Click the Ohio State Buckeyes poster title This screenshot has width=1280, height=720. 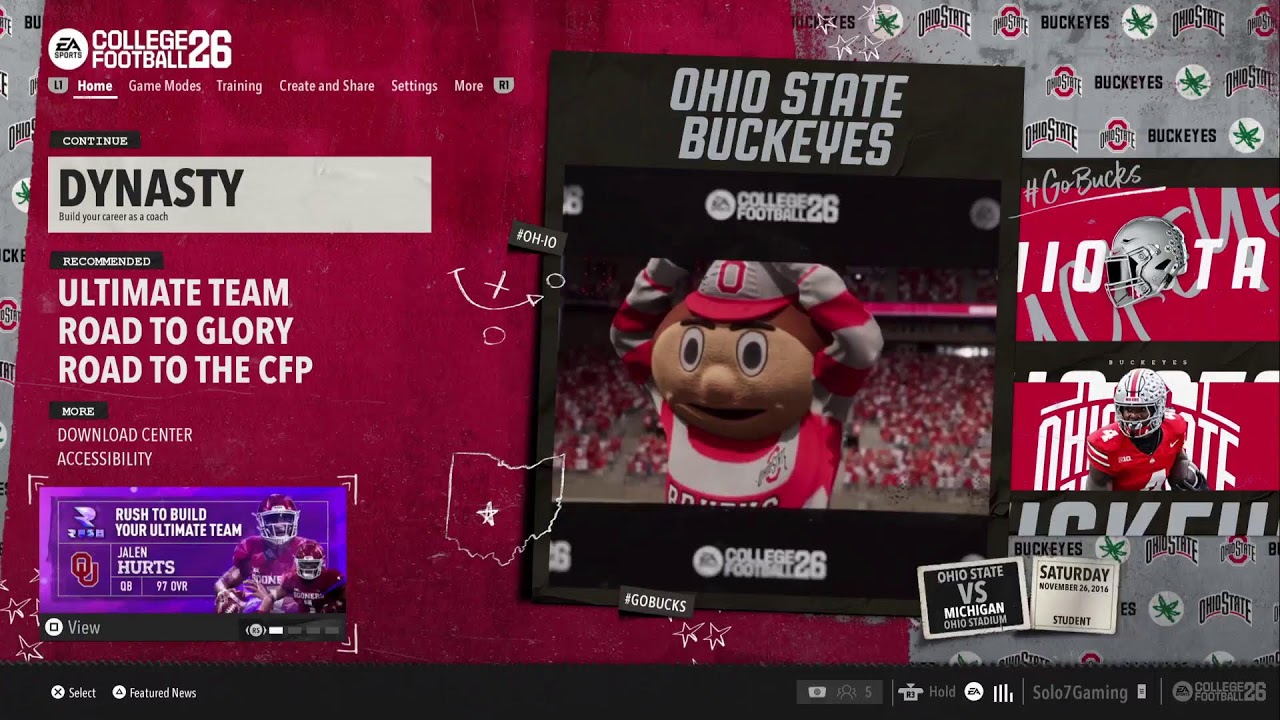click(788, 116)
